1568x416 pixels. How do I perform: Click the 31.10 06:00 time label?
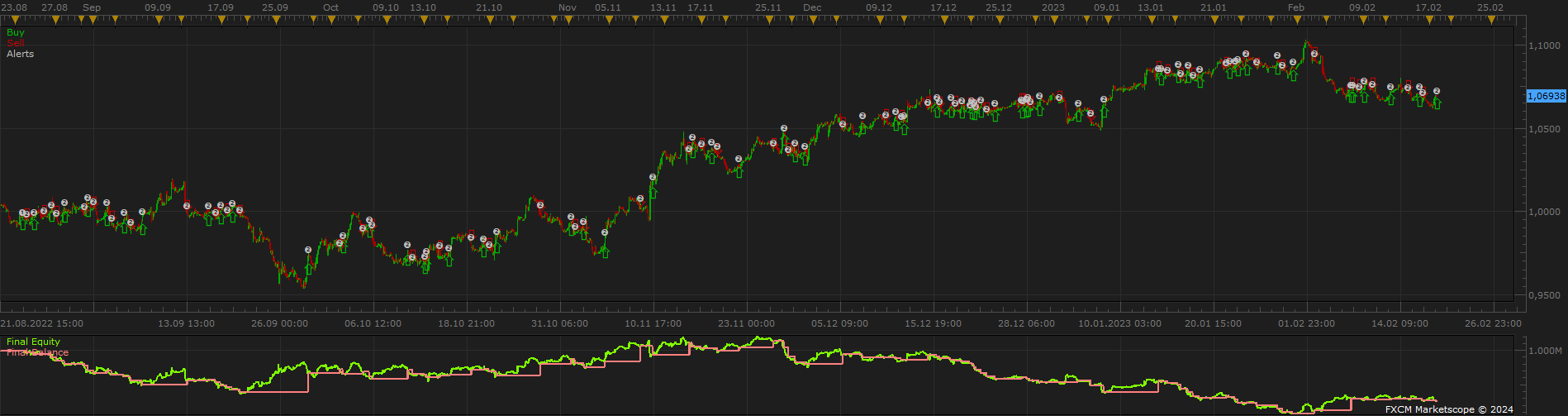(x=560, y=323)
